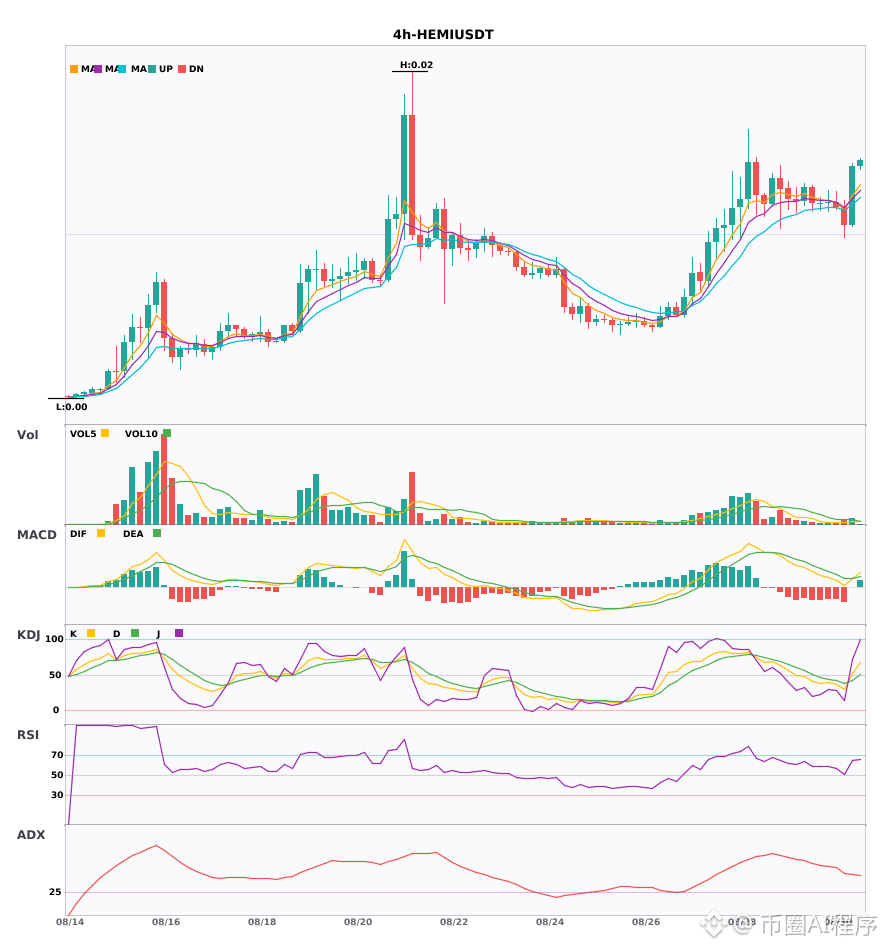Click the DIF legend text
Image resolution: width=885 pixels, height=950 pixels.
pyautogui.click(x=78, y=534)
